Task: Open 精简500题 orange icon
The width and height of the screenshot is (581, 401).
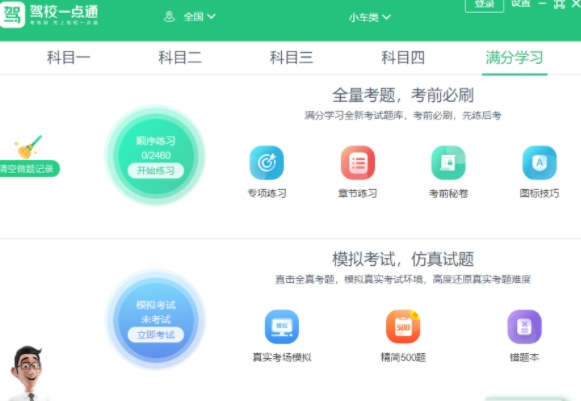Action: pyautogui.click(x=403, y=327)
